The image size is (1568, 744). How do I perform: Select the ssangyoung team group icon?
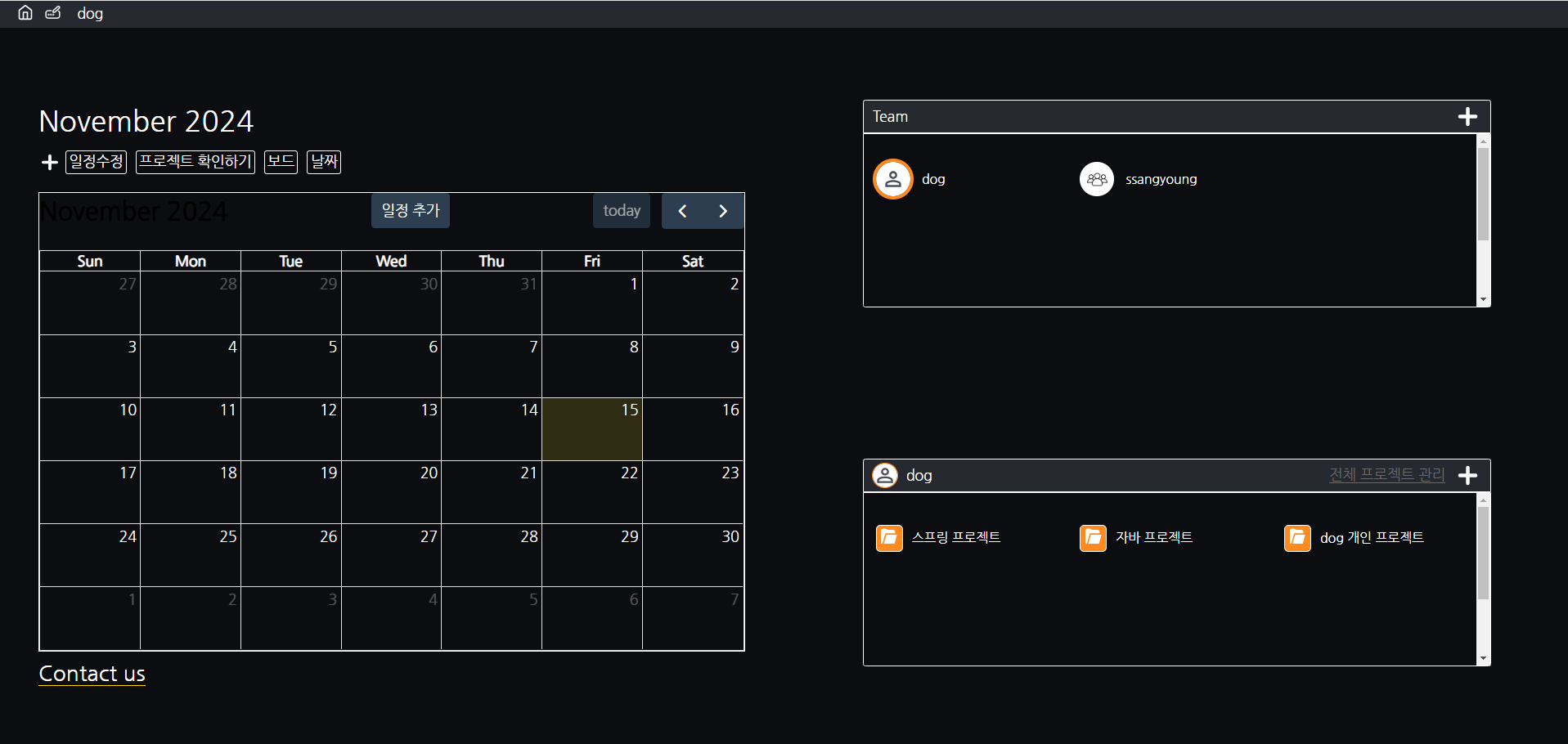pos(1097,179)
